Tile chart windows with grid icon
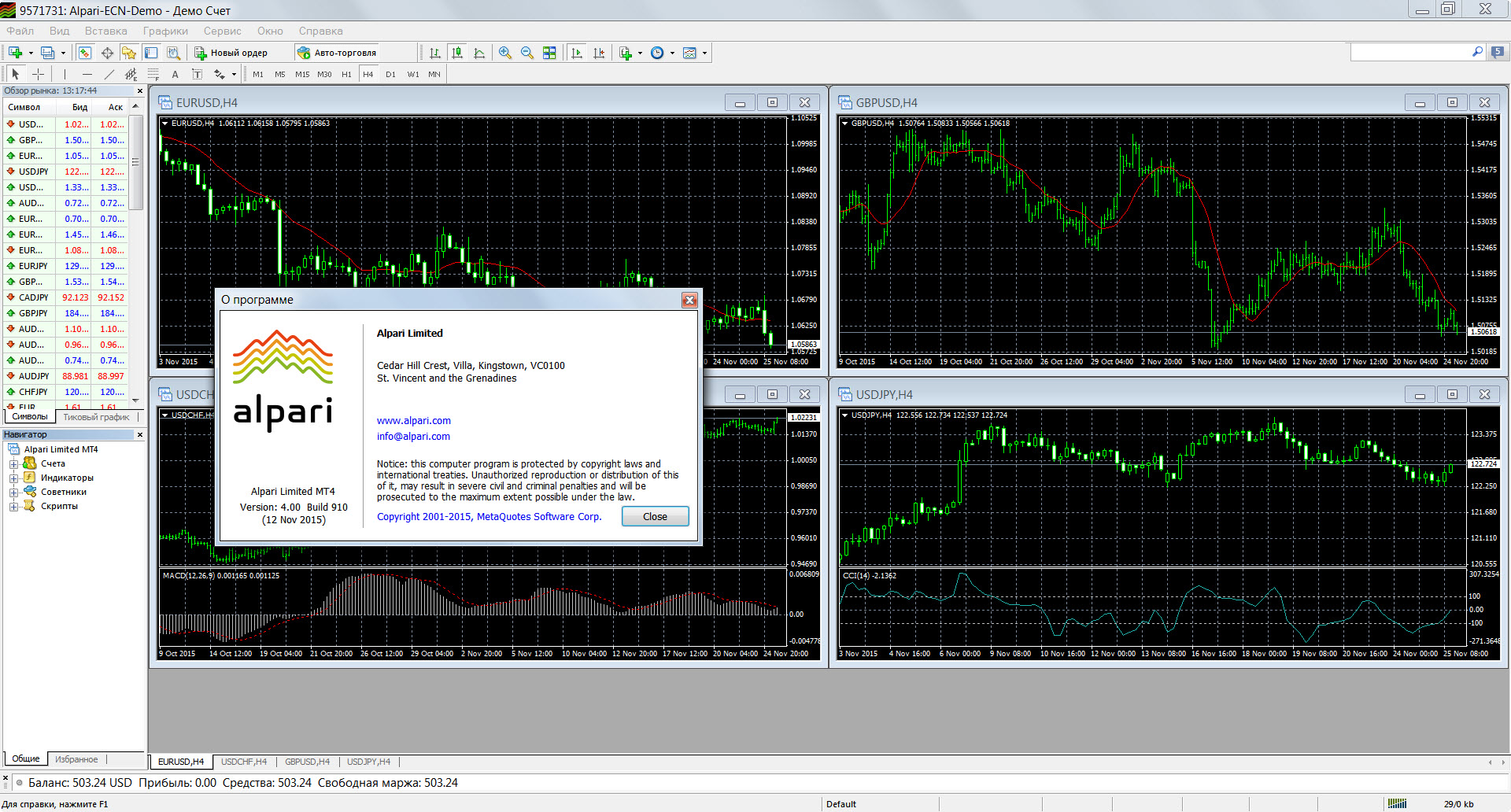This screenshot has height=812, width=1511. tap(549, 53)
